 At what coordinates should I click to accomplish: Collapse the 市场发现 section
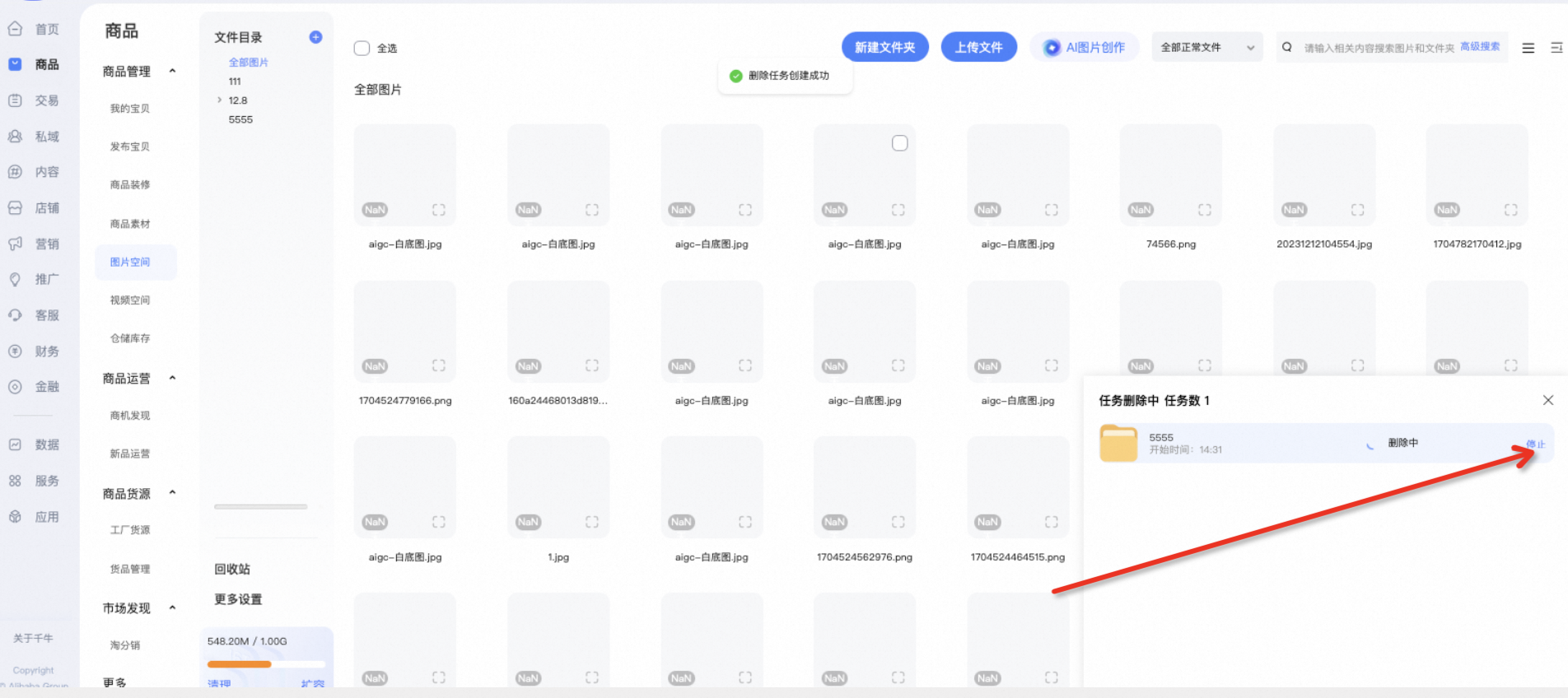coord(172,607)
